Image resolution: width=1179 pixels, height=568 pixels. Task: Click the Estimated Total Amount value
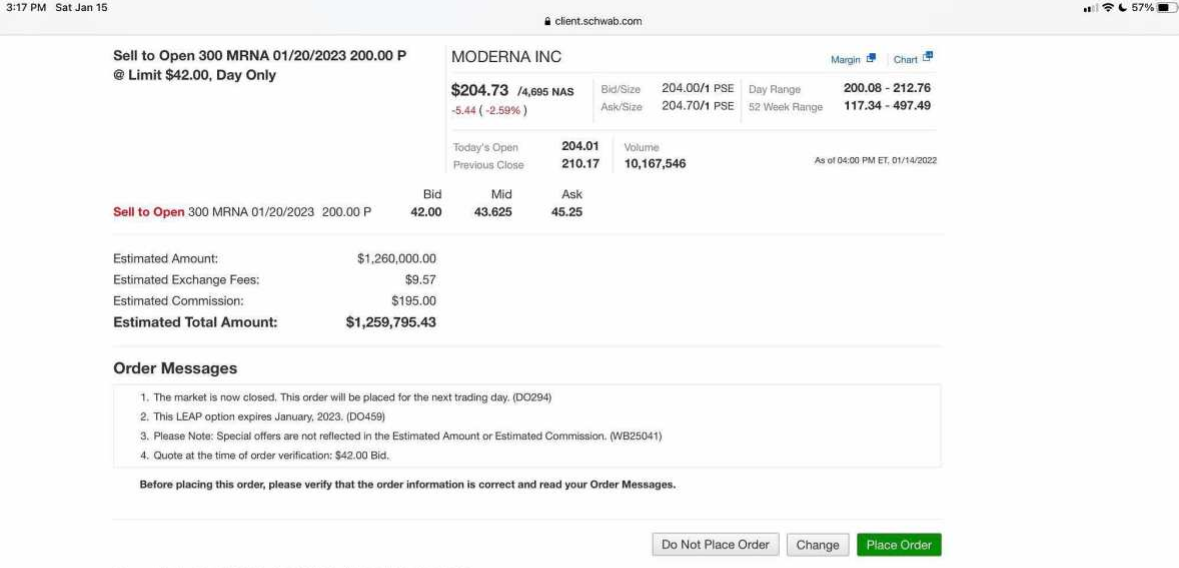pyautogui.click(x=391, y=322)
